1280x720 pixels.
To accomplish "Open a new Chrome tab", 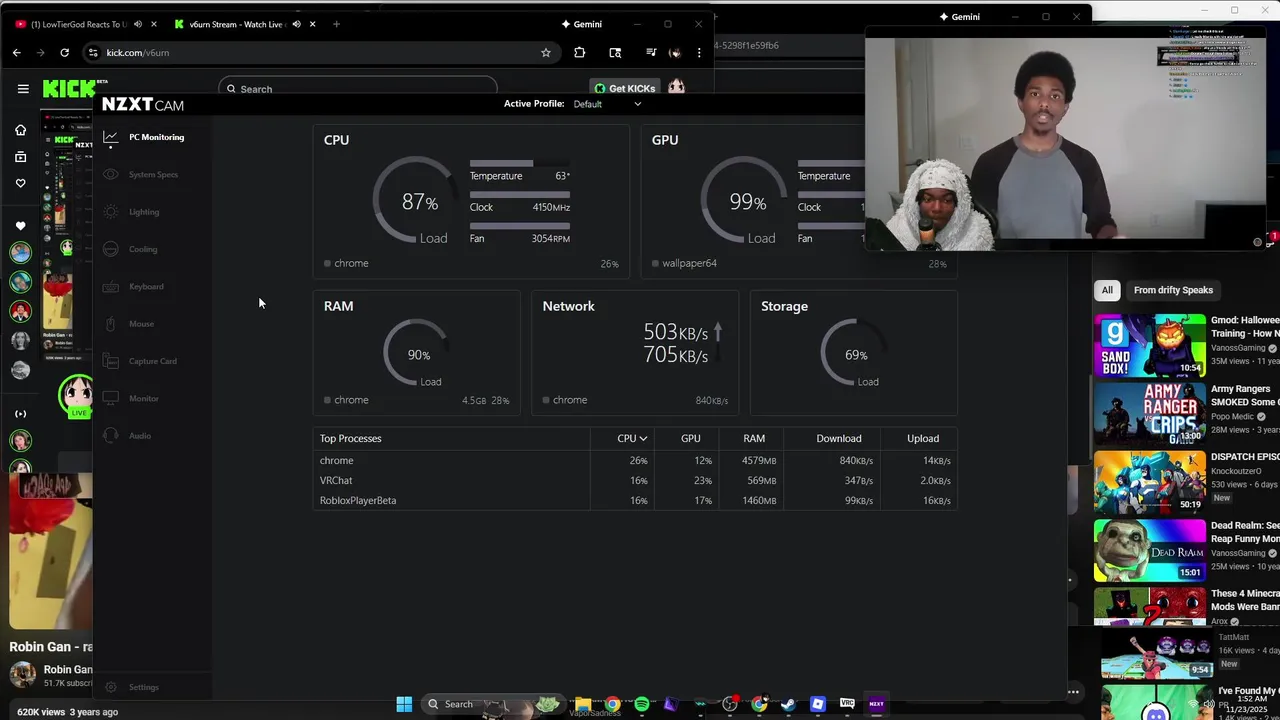I will [x=336, y=24].
